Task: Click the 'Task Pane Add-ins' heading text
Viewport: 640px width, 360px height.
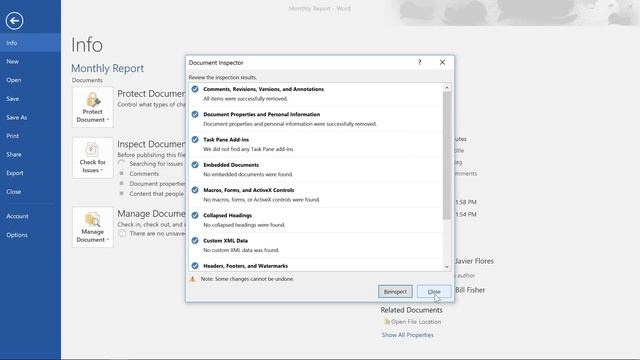Action: tap(226, 140)
